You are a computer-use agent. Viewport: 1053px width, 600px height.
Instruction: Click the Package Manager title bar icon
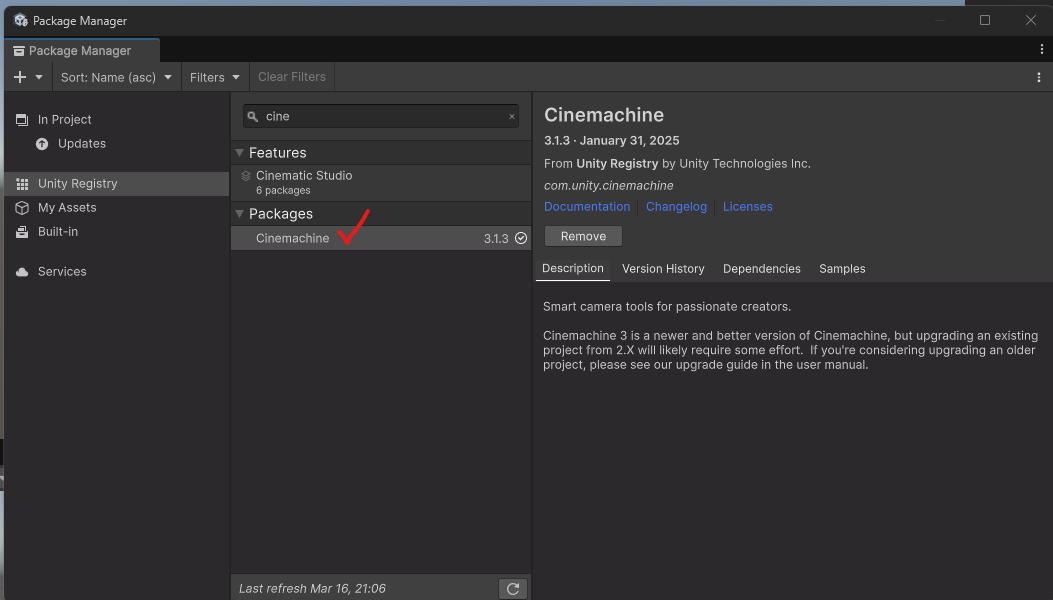coord(21,20)
